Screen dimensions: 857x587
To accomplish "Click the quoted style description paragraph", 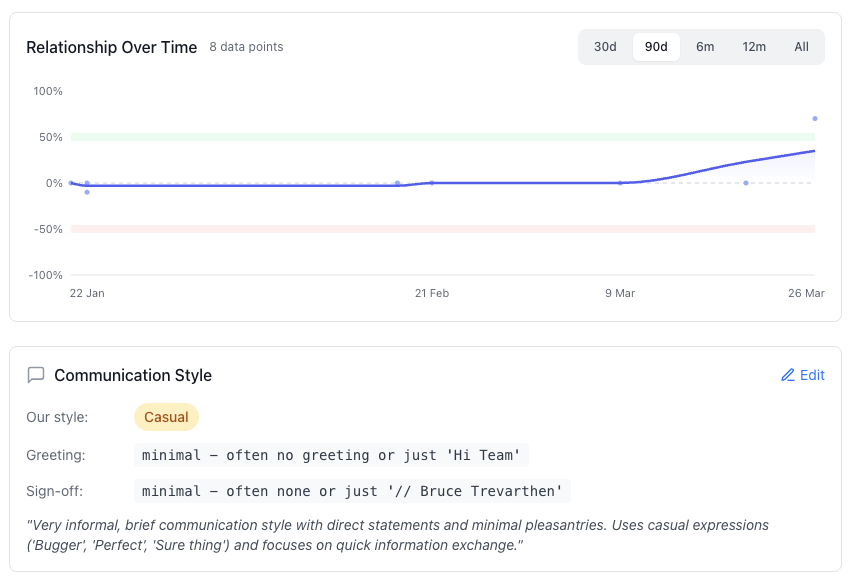I will click(397, 535).
